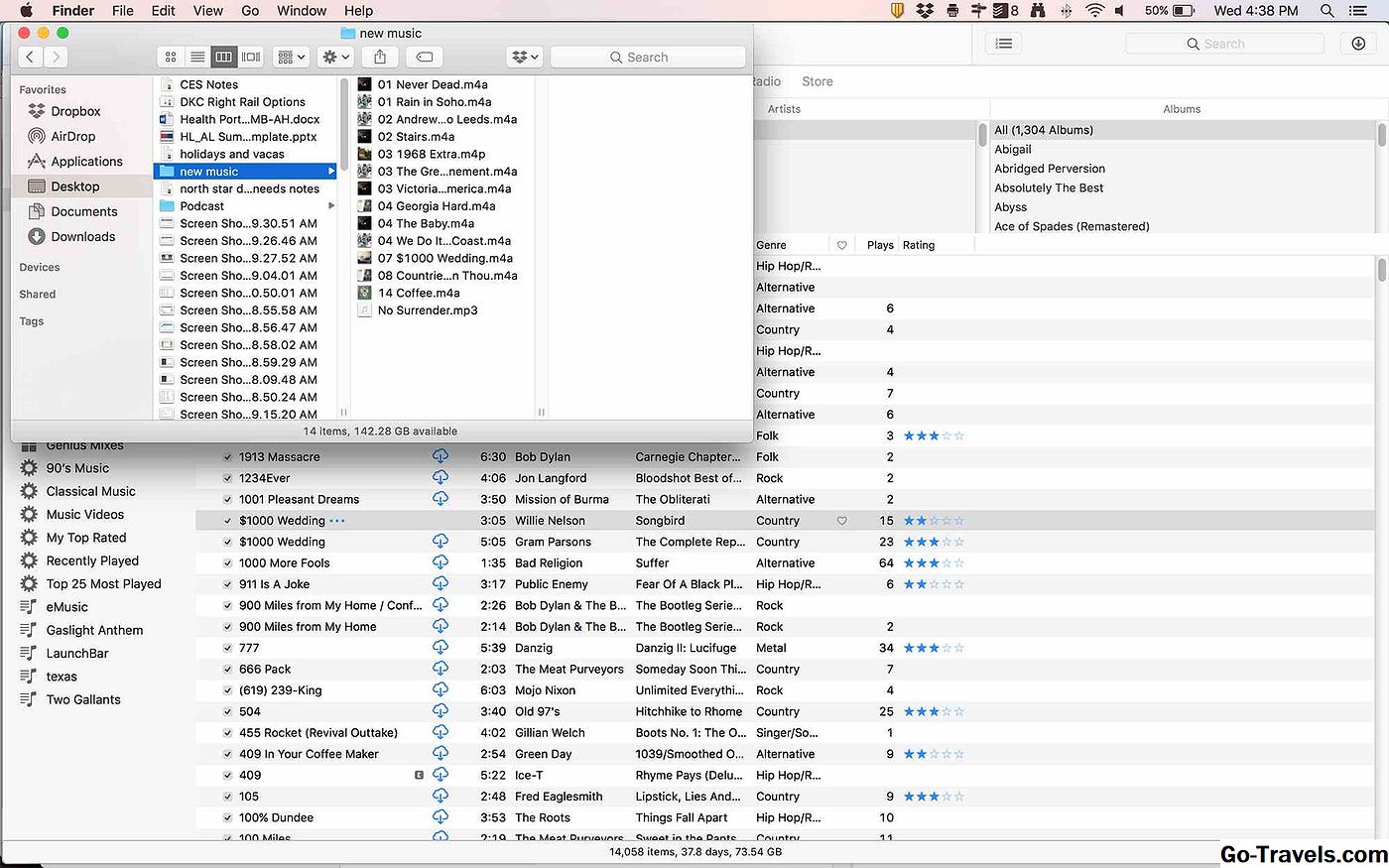Switch Finder to column view
Viewport: 1389px width, 868px height.
[224, 58]
